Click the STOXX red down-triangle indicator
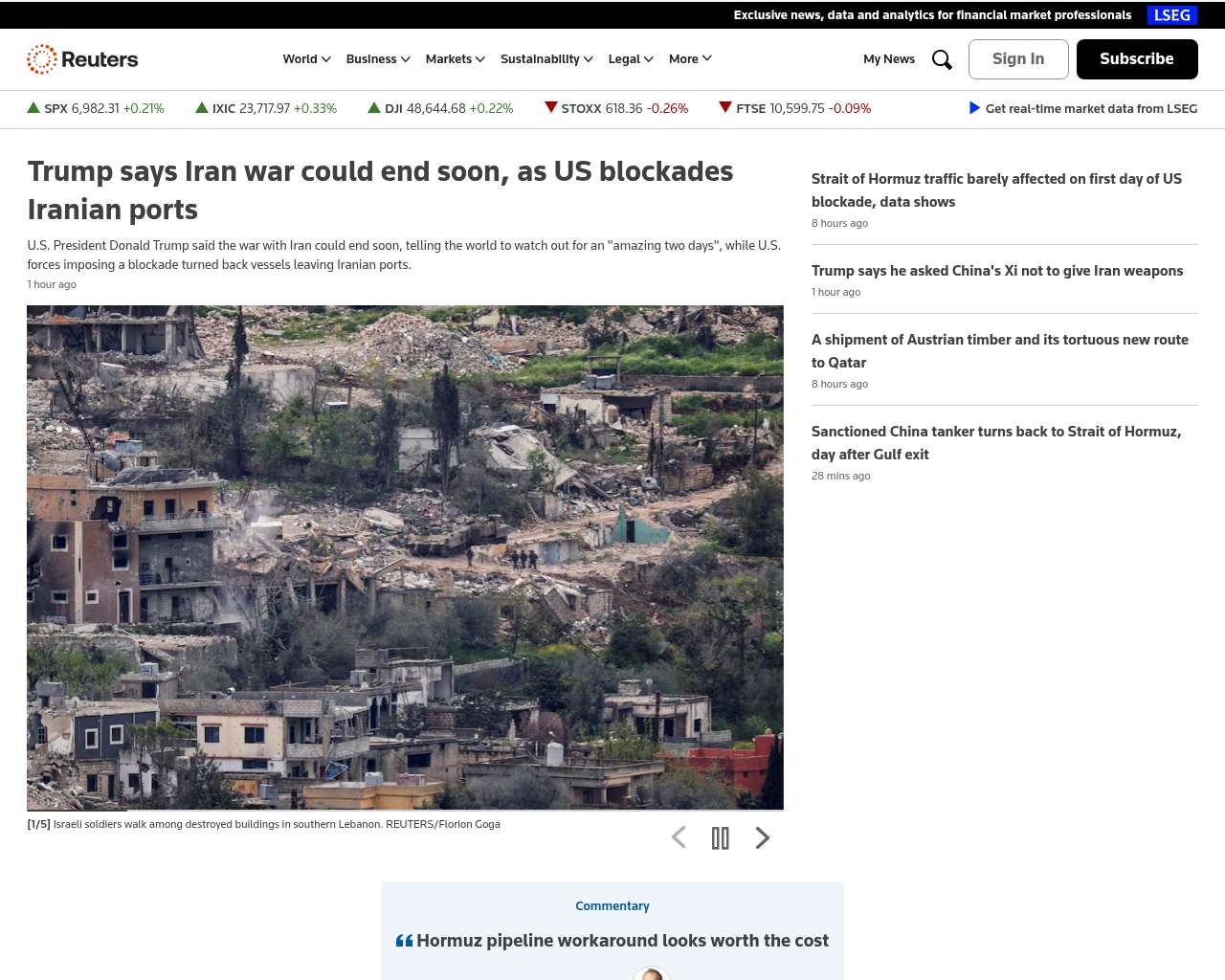The image size is (1225, 980). 550,107
